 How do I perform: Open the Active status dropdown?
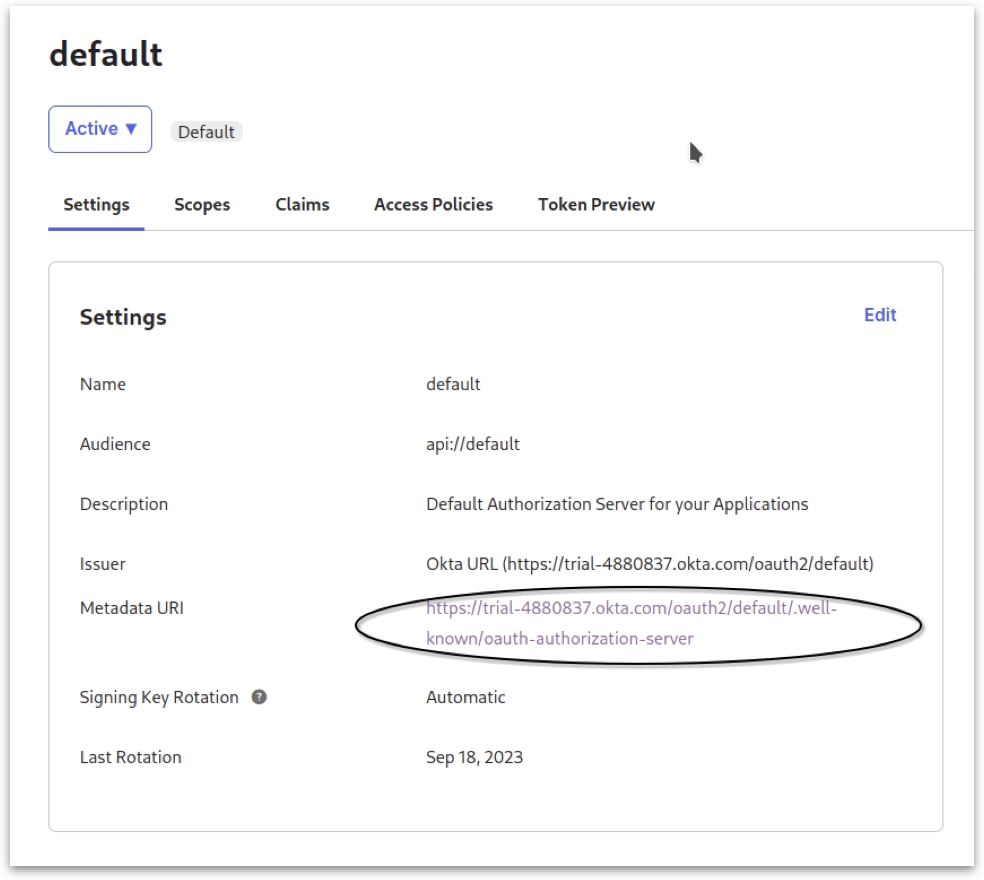[x=100, y=129]
